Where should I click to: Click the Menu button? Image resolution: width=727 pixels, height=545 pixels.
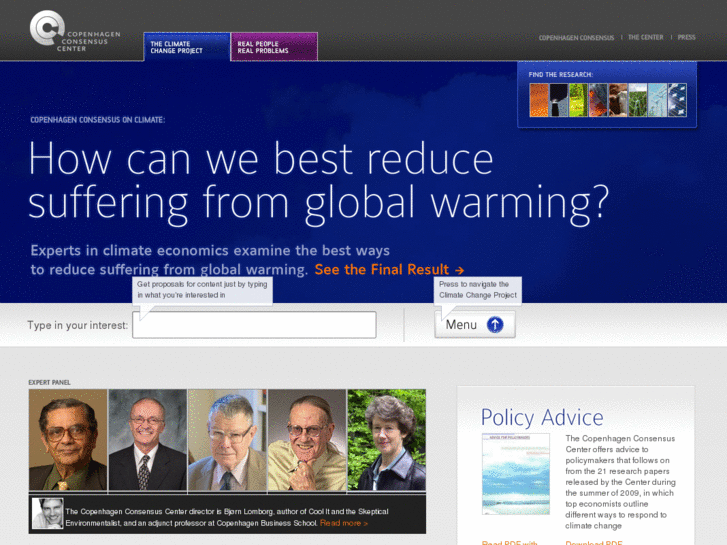pyautogui.click(x=475, y=324)
